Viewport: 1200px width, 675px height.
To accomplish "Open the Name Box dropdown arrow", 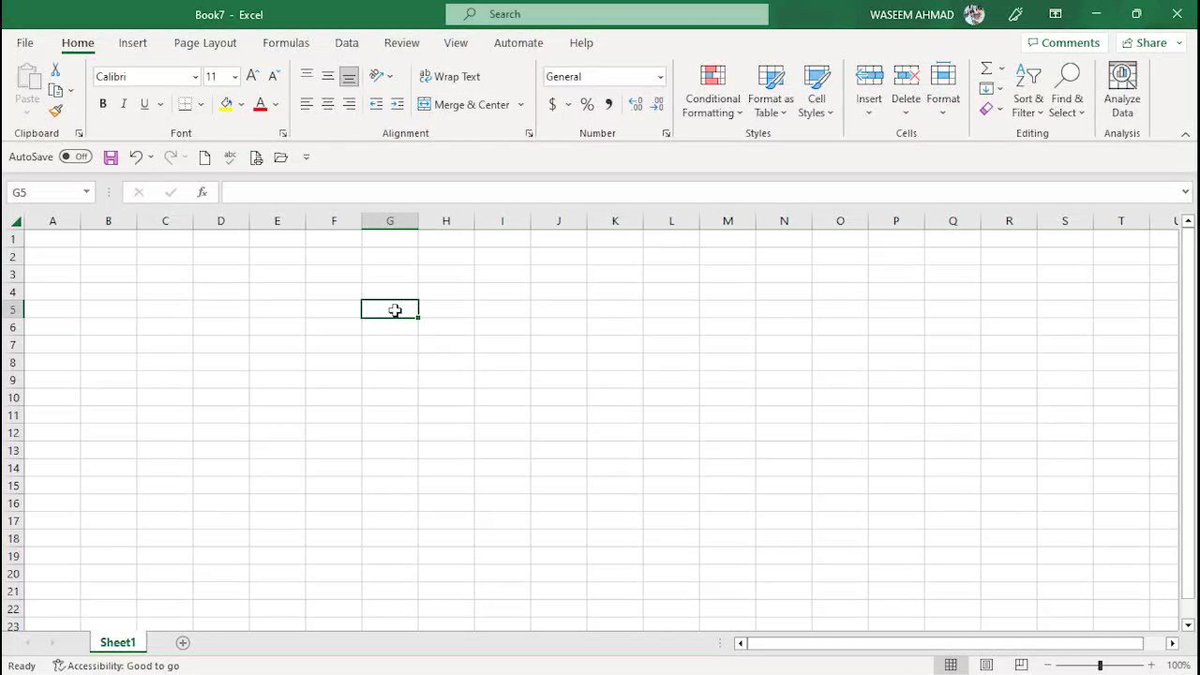I will tap(87, 192).
